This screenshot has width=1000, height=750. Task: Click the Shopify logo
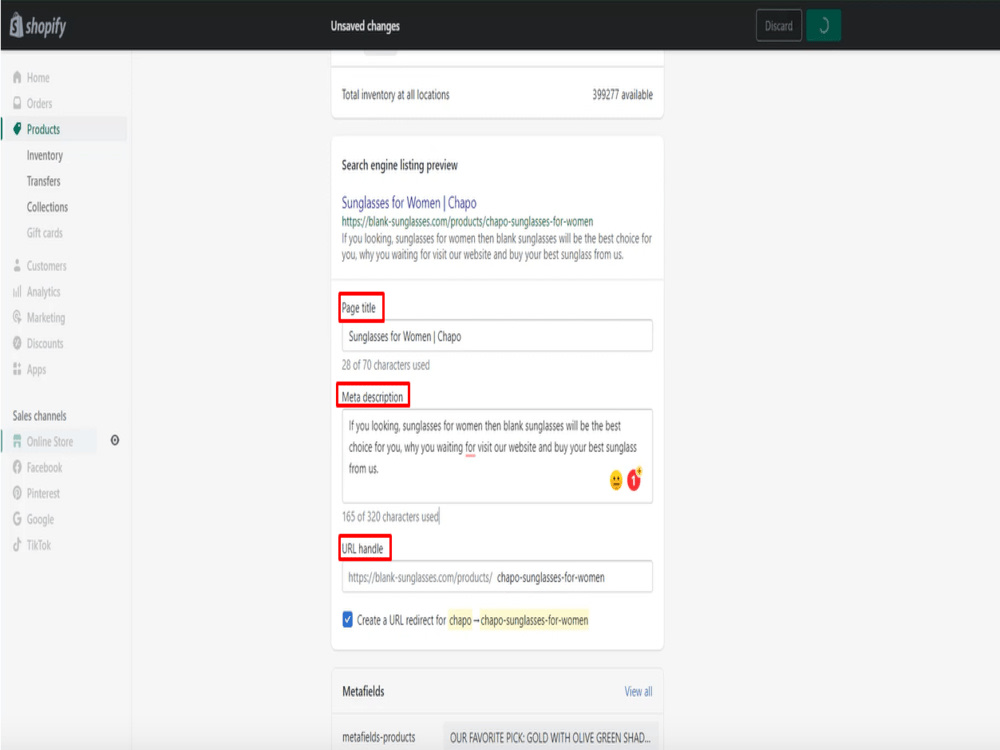tap(38, 26)
